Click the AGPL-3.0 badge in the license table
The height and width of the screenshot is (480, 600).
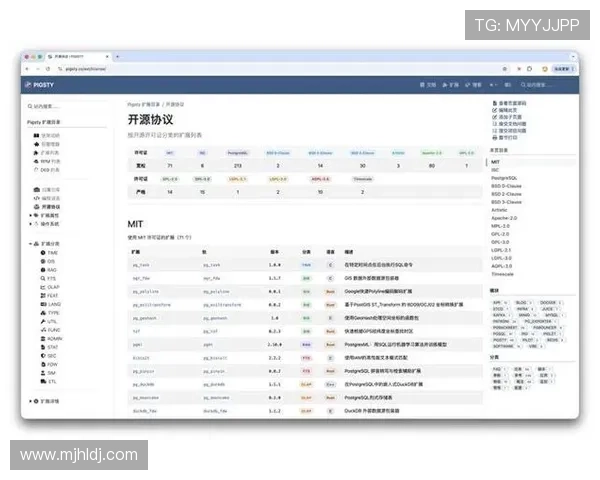point(320,179)
